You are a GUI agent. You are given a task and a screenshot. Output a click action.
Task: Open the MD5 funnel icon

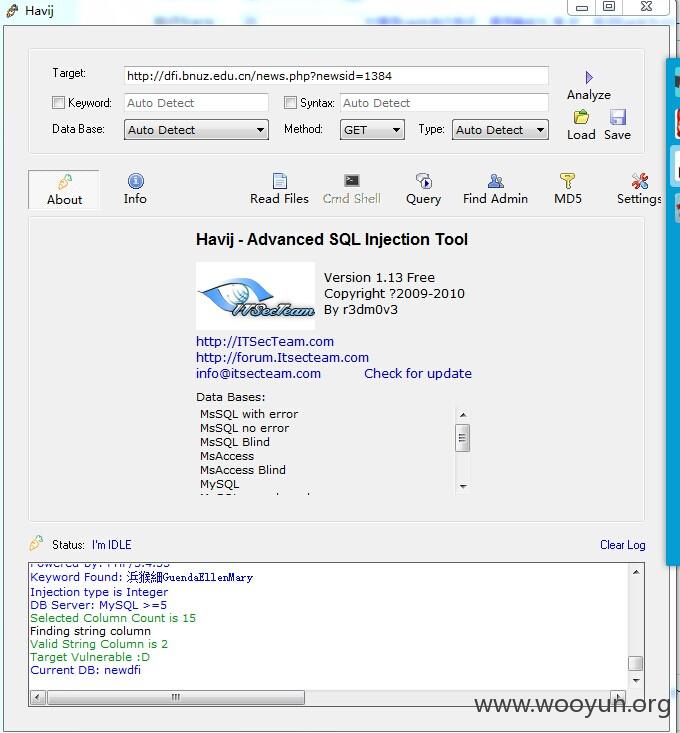567,181
